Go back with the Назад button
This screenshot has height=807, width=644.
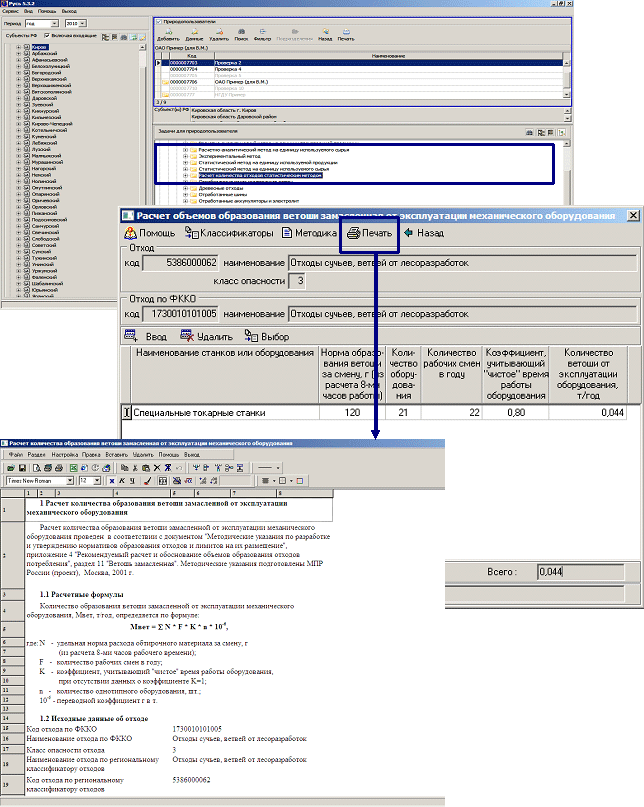(423, 233)
